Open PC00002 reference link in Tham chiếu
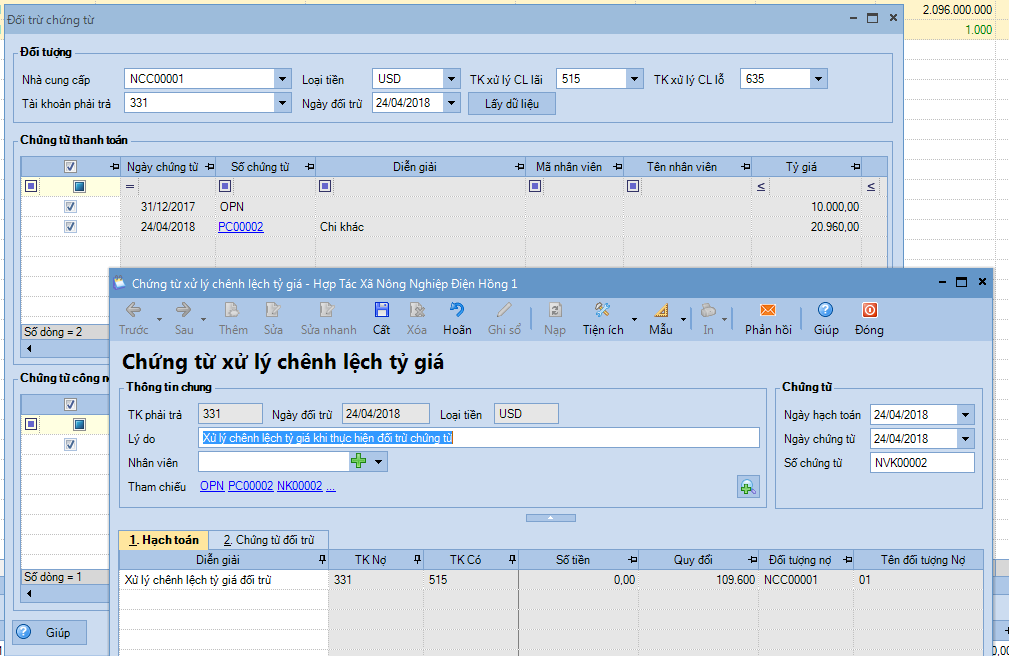 tap(250, 486)
